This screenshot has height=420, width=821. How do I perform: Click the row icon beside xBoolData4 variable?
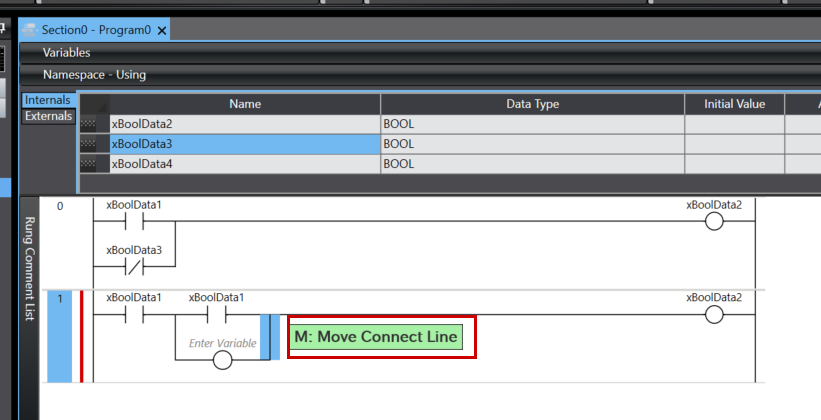tap(94, 164)
